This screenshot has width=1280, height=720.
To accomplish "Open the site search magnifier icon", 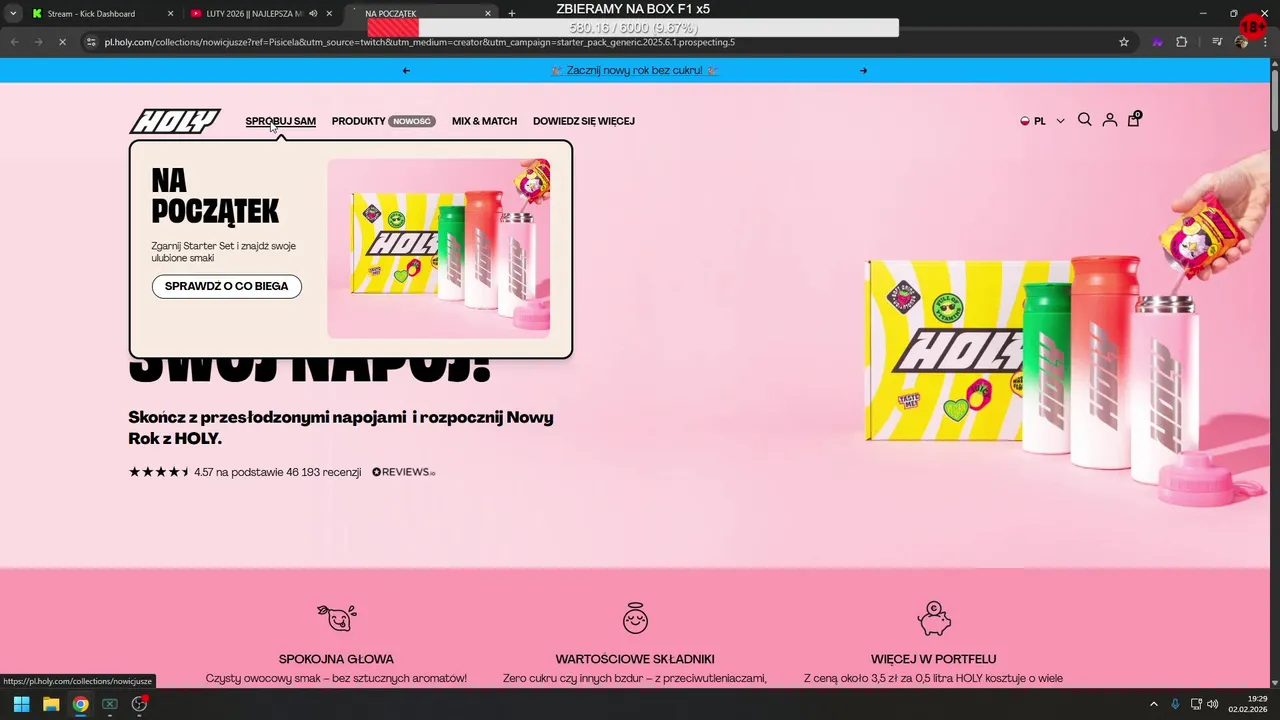I will pyautogui.click(x=1084, y=120).
